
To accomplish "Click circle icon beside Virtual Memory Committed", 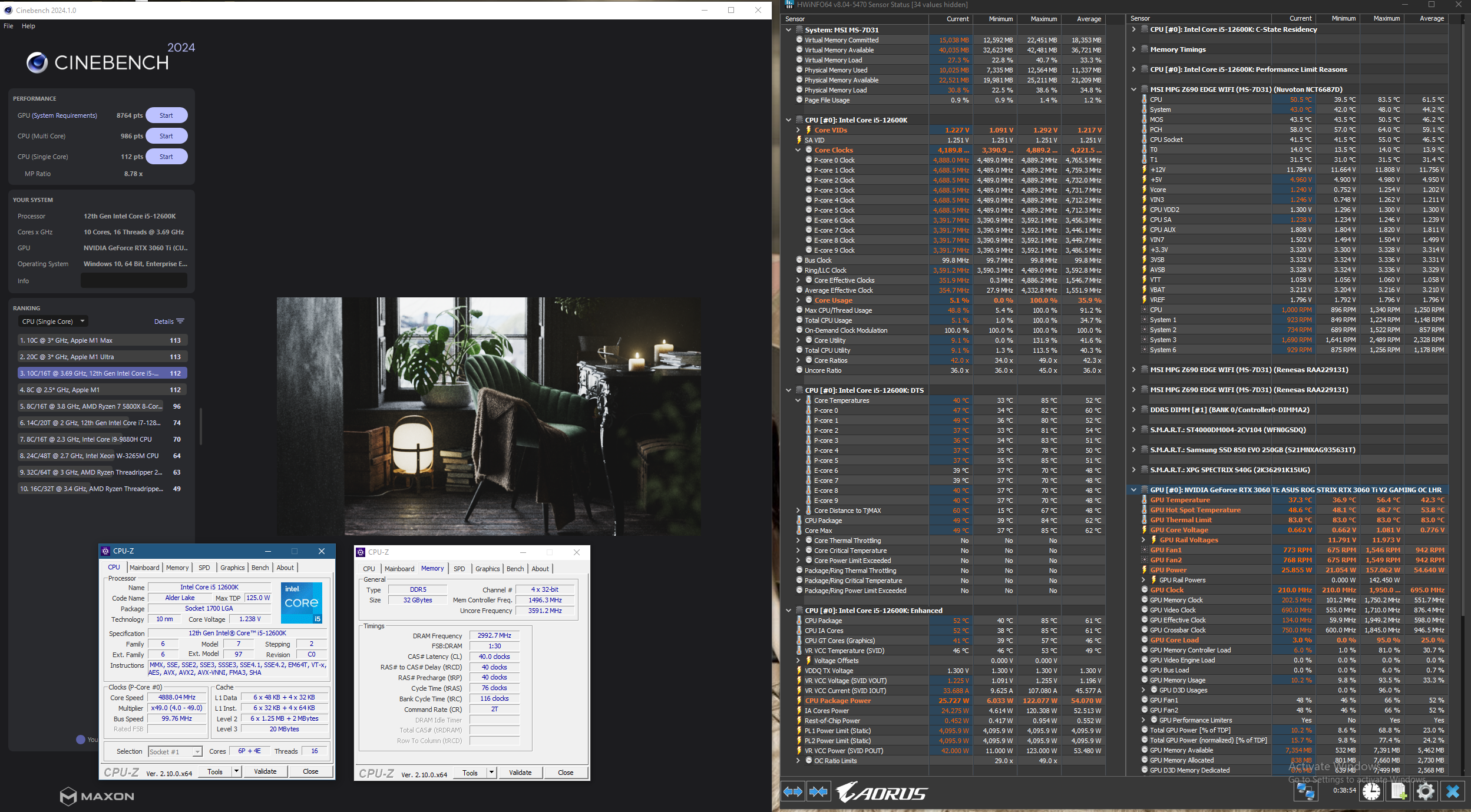I will click(x=799, y=40).
